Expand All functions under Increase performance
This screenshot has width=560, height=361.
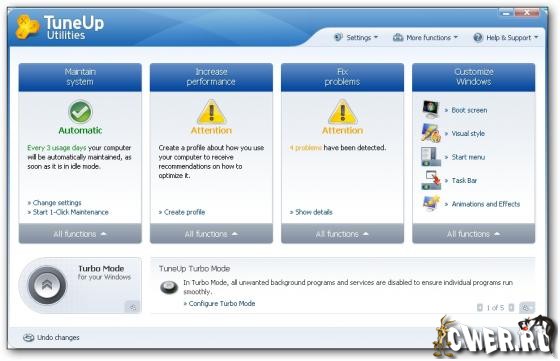pos(211,234)
